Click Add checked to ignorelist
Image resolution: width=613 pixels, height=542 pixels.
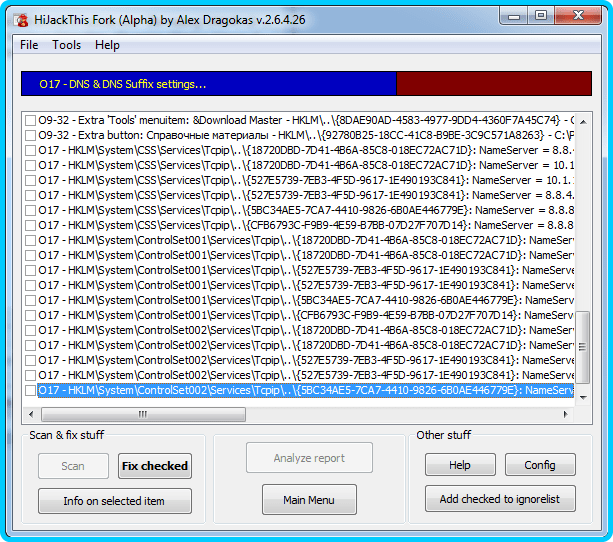500,499
